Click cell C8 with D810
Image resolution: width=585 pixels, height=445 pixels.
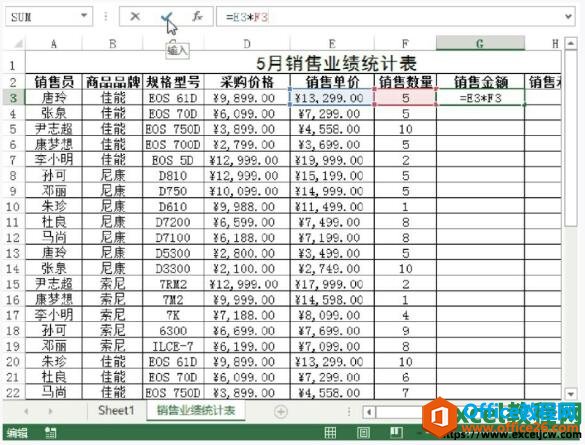pos(173,176)
